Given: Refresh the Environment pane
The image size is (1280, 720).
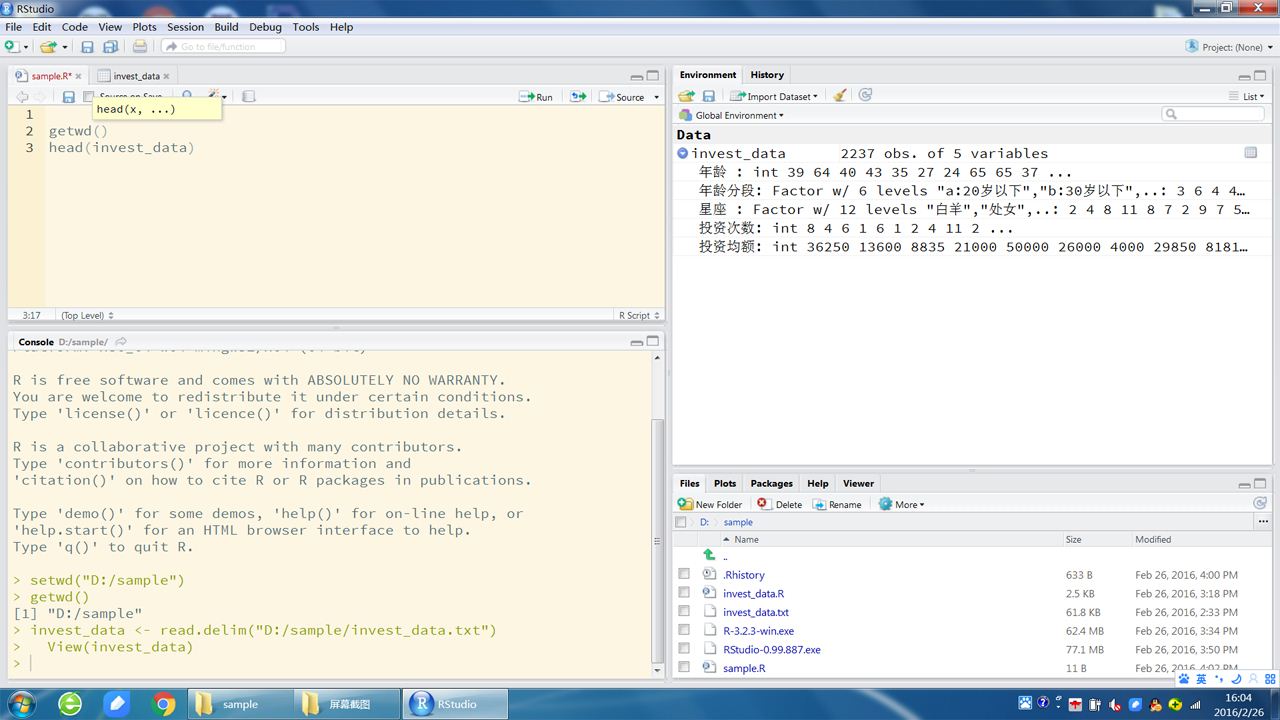Looking at the screenshot, I should point(865,95).
